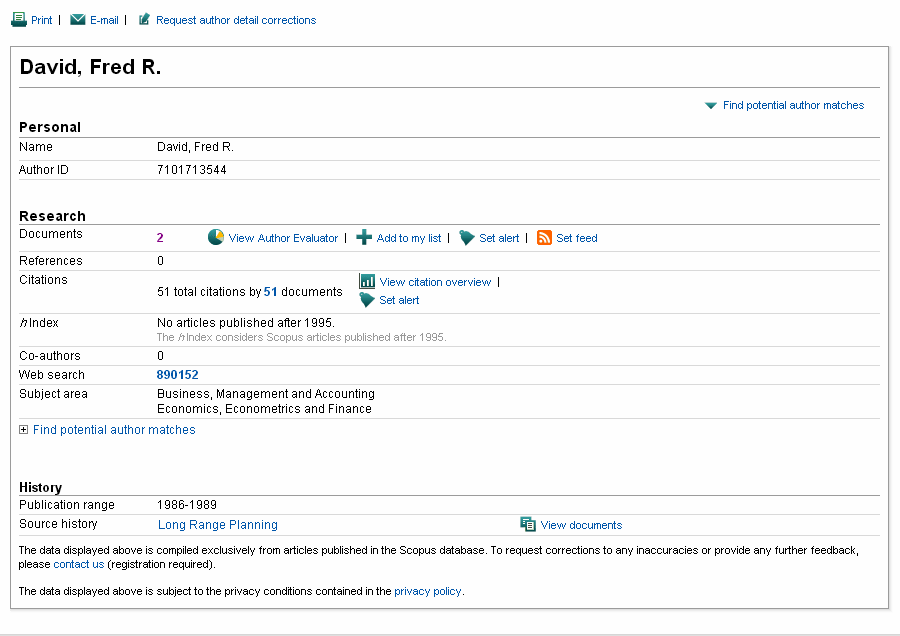The image size is (900, 636).
Task: Click the Documents row alert icon
Action: point(466,238)
